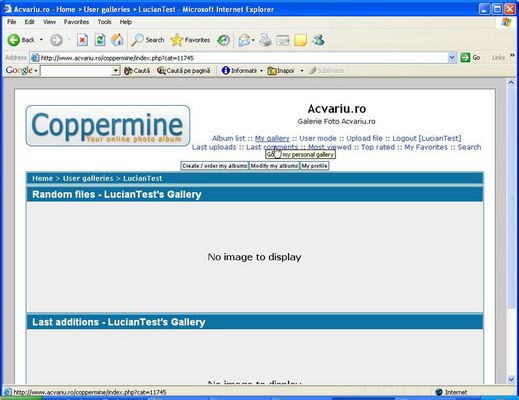Click the Home breadcrumb link
This screenshot has width=519, height=400.
[x=42, y=178]
